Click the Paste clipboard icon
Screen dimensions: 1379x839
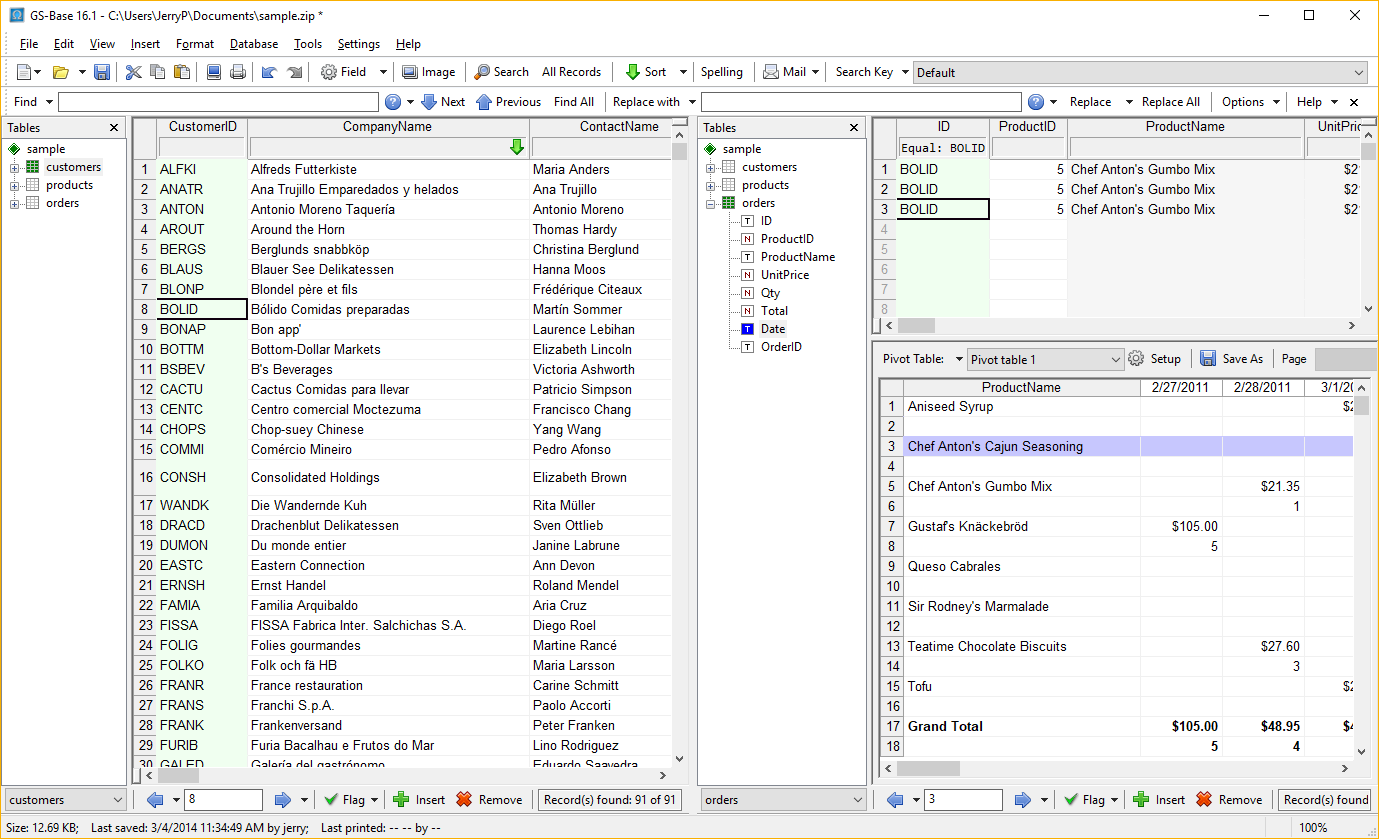[x=182, y=72]
